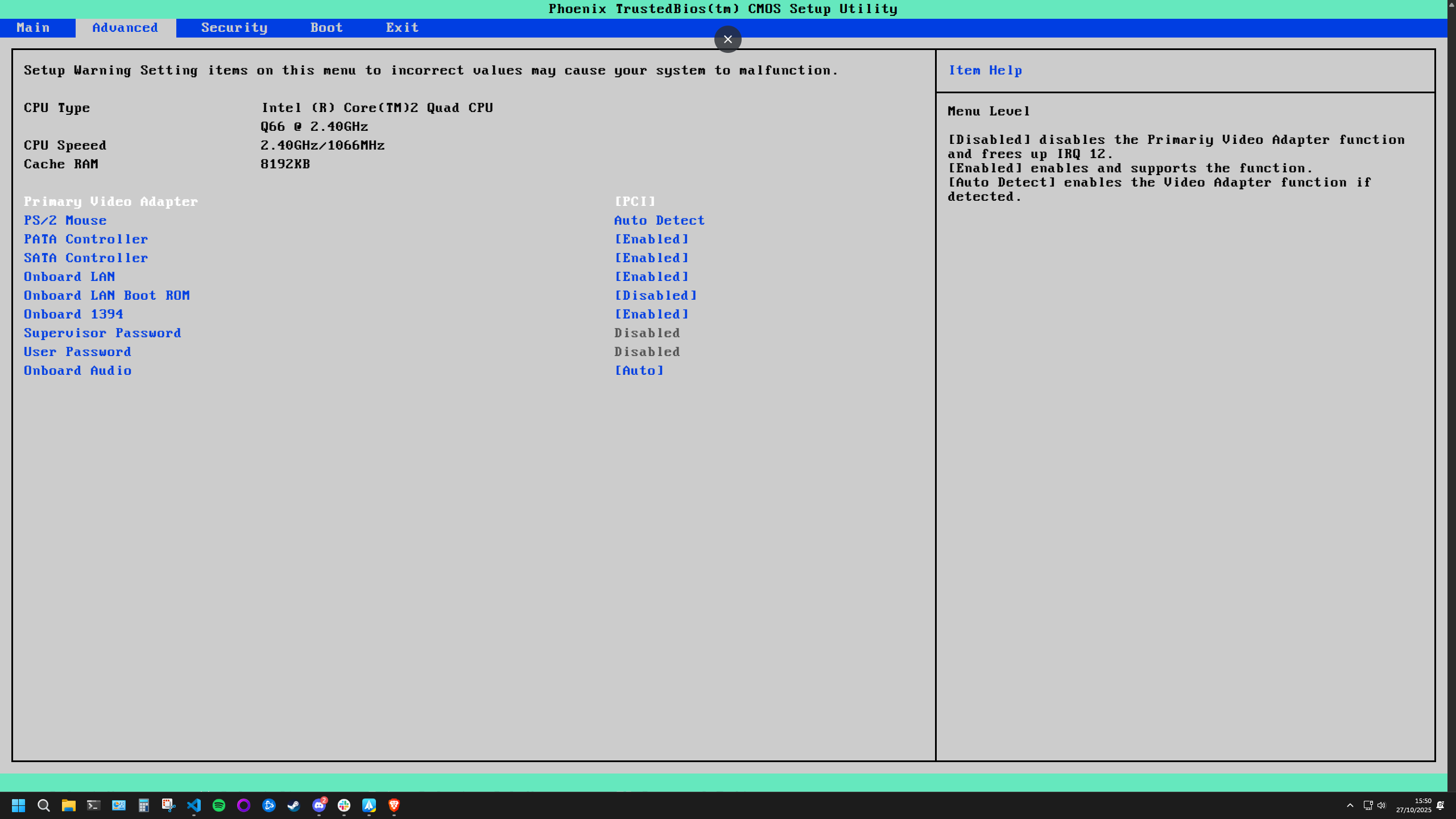Open Onboard Audio Auto value list
Image resolution: width=1456 pixels, height=819 pixels.
coord(639,371)
